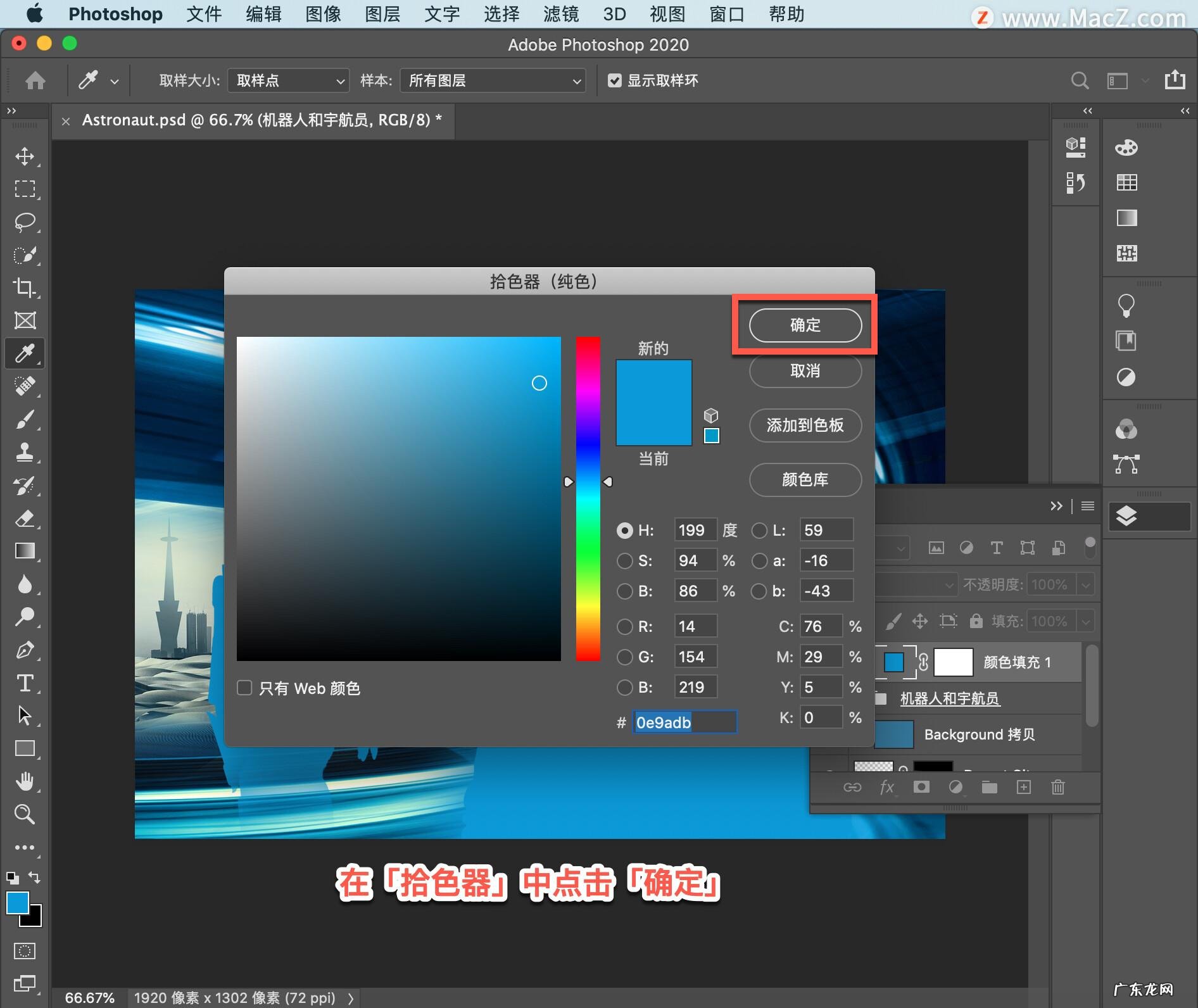Screen dimensions: 1198x1008
Task: Enable the 只有 Web 颜色 checkbox
Action: pyautogui.click(x=244, y=688)
